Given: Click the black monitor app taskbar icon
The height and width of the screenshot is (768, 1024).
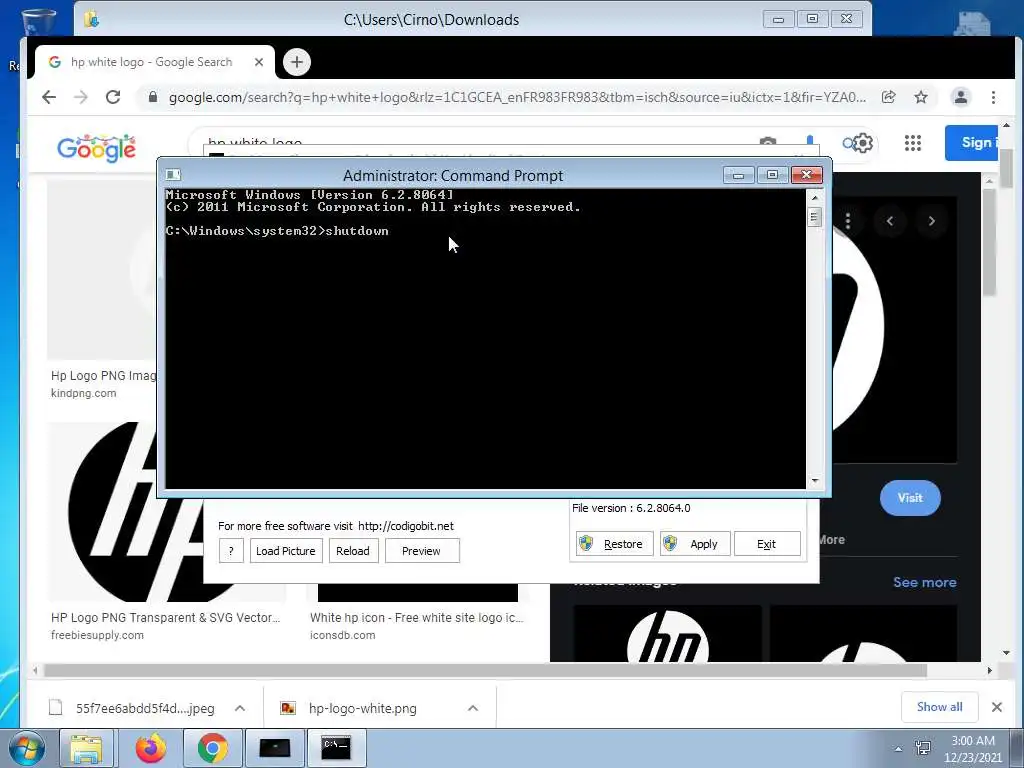Looking at the screenshot, I should point(274,748).
